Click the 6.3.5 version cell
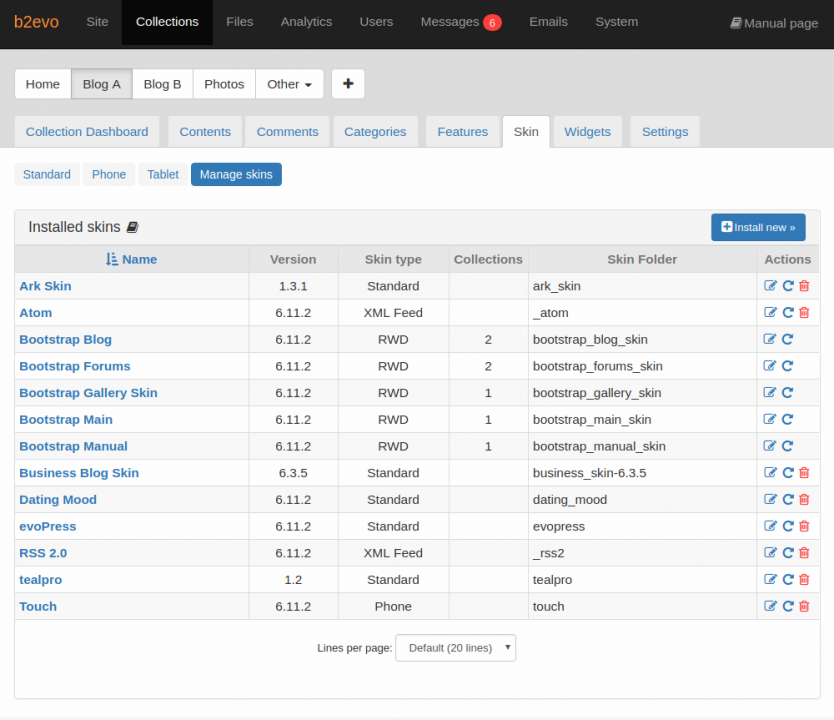834x720 pixels. [x=293, y=473]
